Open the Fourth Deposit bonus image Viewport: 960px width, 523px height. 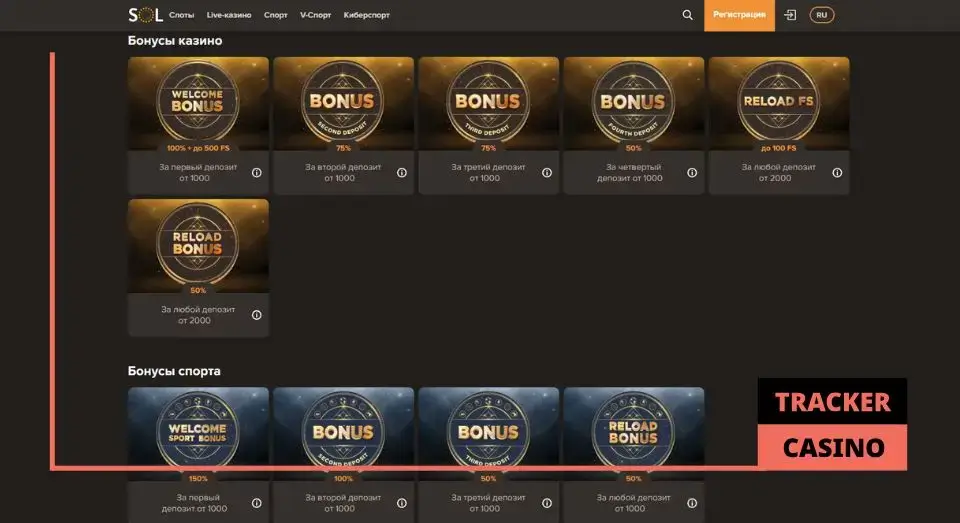click(x=633, y=102)
